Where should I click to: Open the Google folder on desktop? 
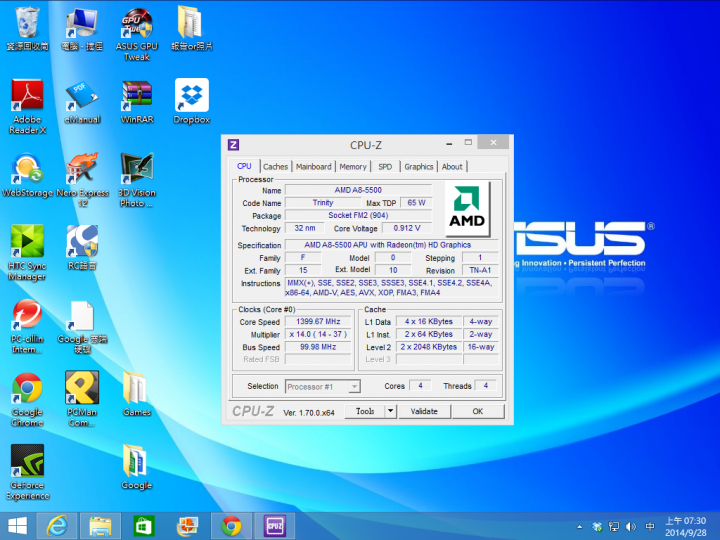[x=137, y=467]
